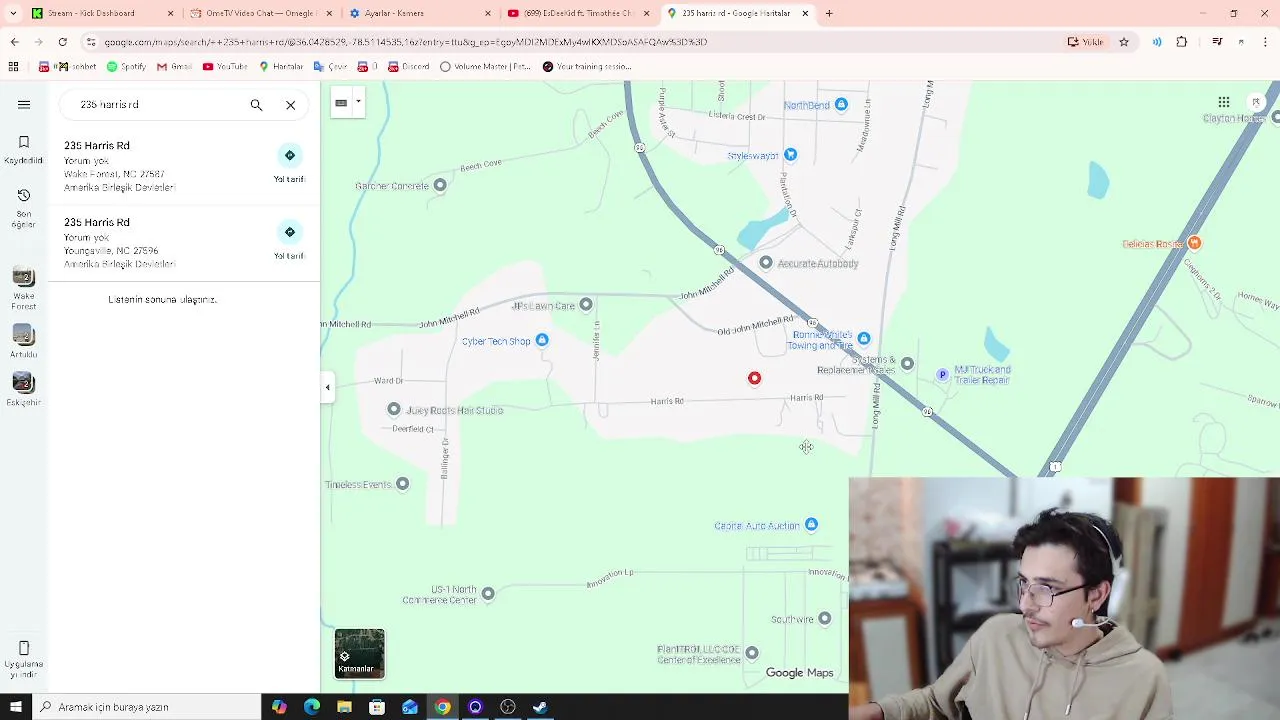Switch to the OmeTV Video Chat tab
Image resolution: width=1280 pixels, height=720 pixels.
(262, 13)
